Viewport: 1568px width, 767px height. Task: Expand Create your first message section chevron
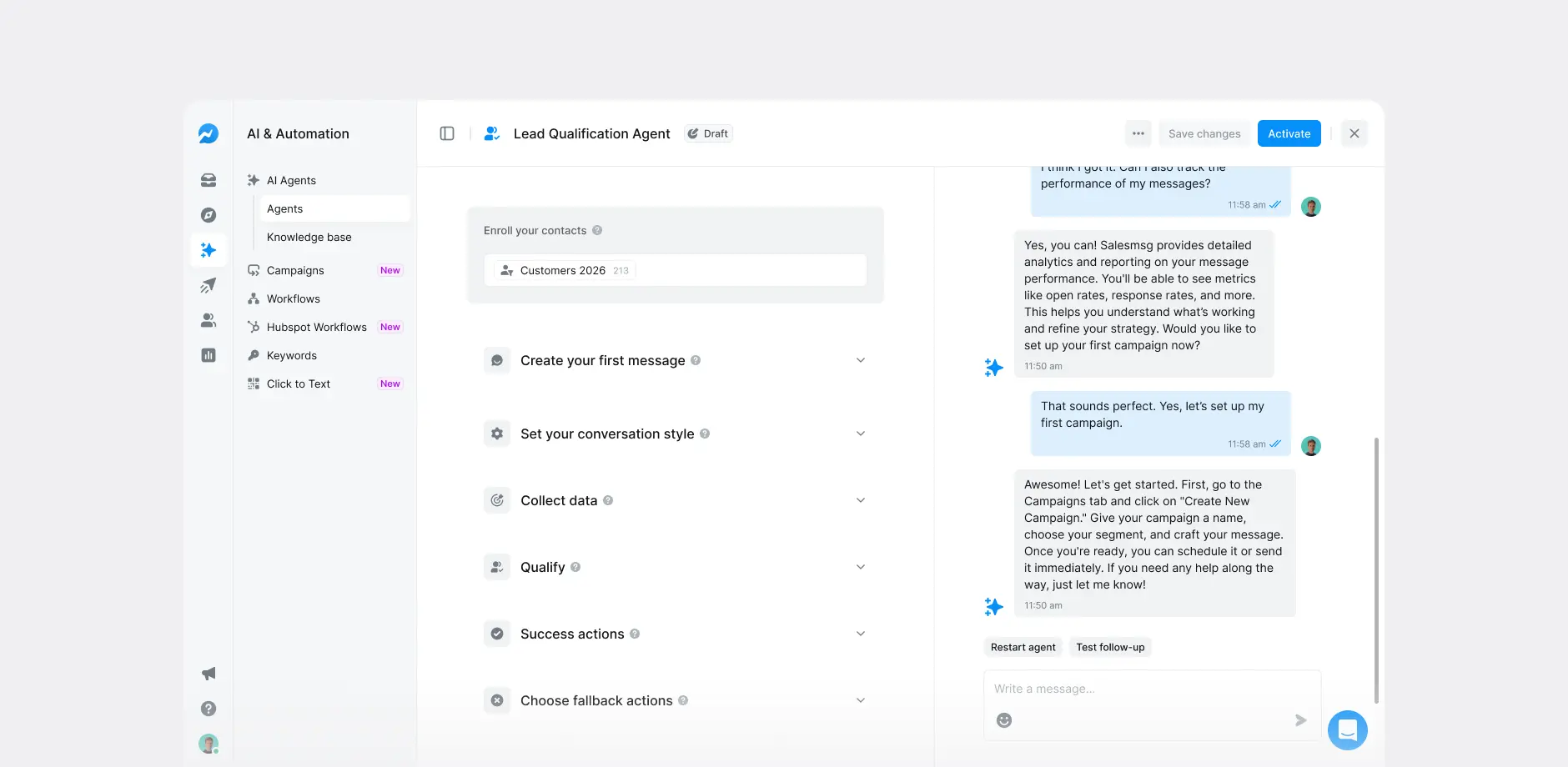[861, 360]
